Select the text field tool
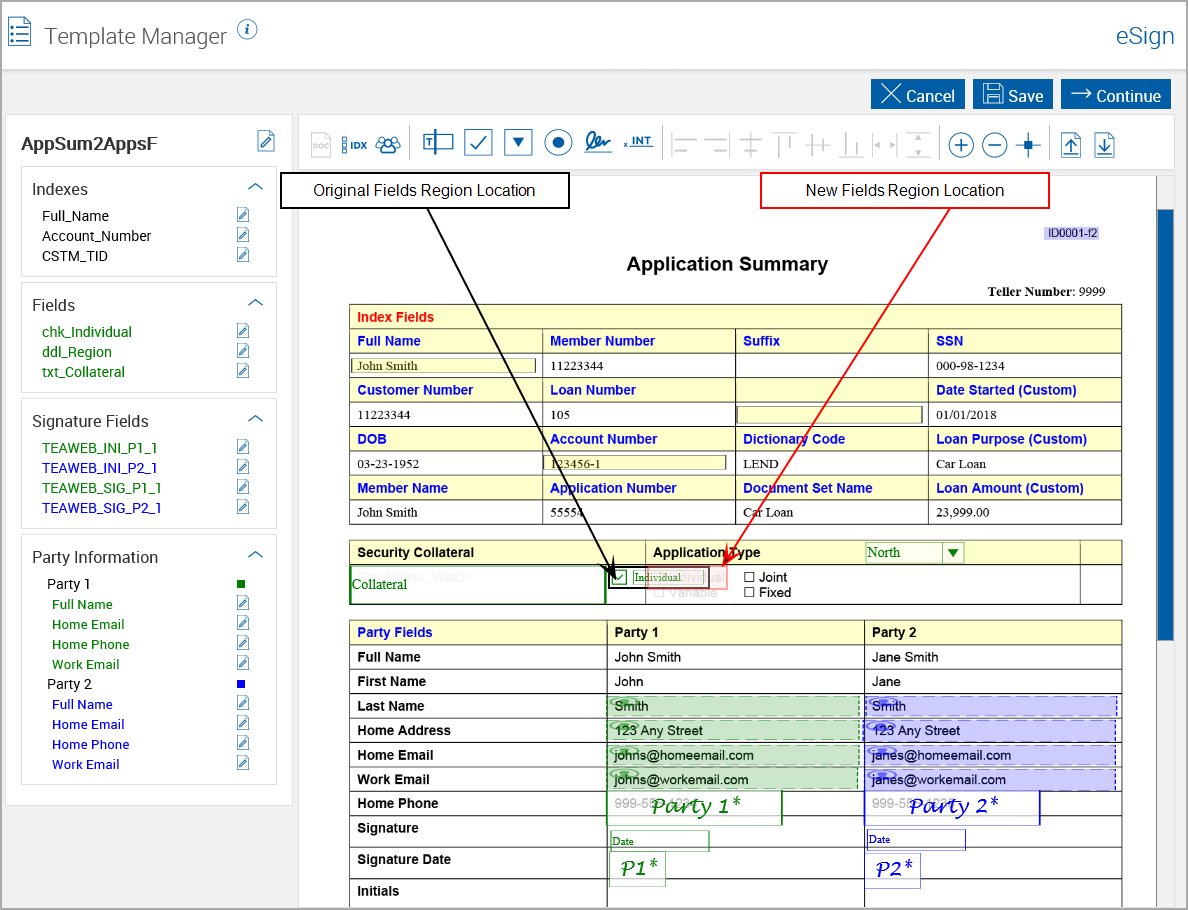This screenshot has height=910, width=1188. pyautogui.click(x=438, y=142)
